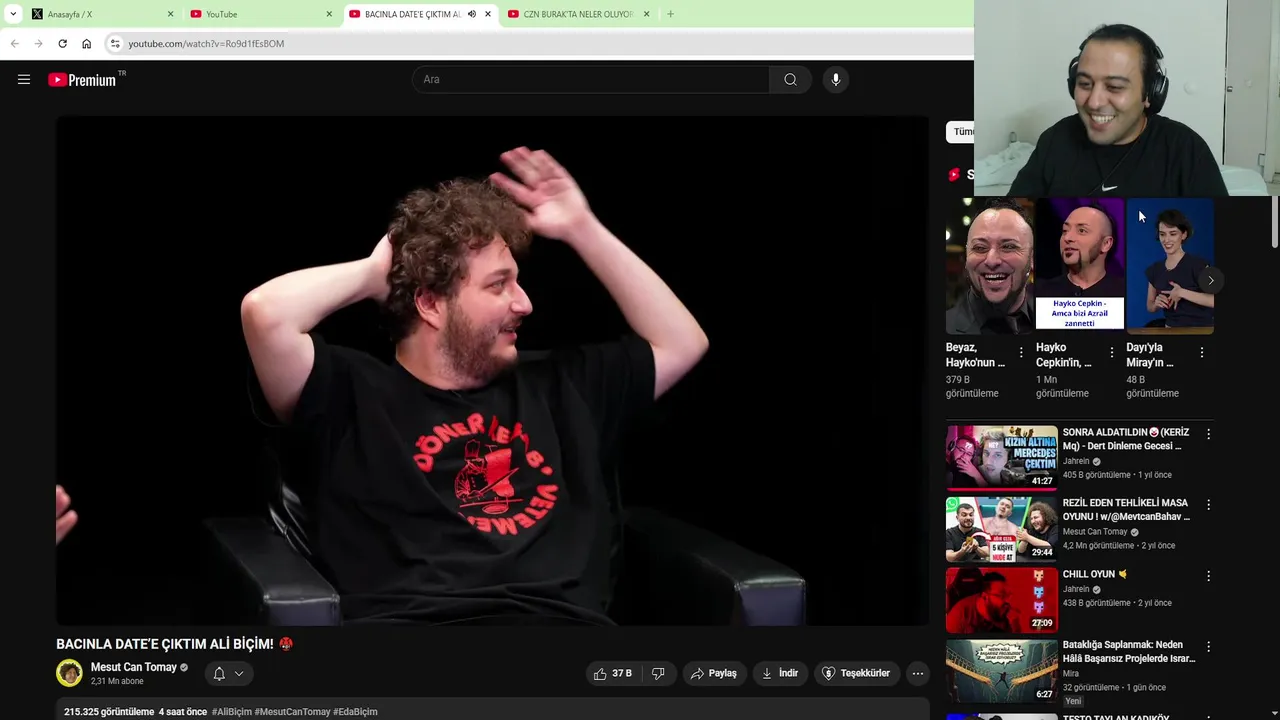This screenshot has height=720, width=1280.
Task: Reload the page with browser refresh icon
Action: pos(62,44)
